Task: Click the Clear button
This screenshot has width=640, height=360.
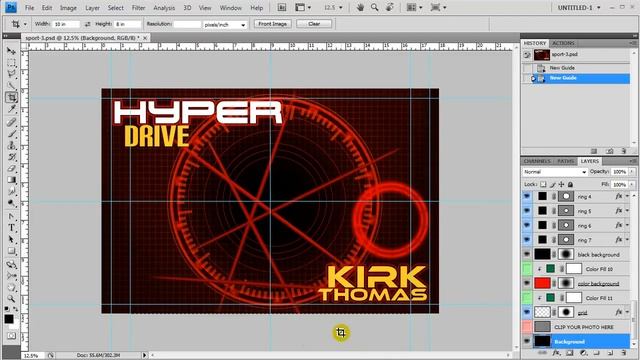Action: coord(314,24)
